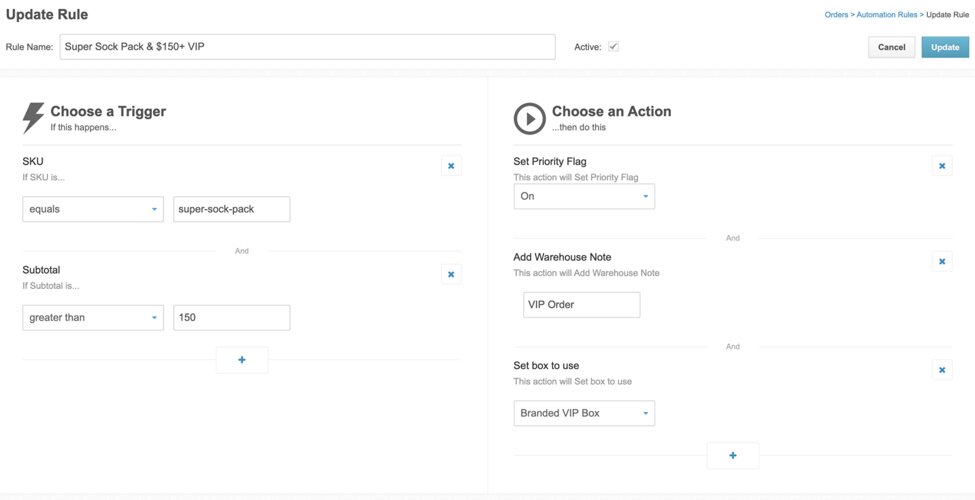Expand the Priority Flag 'On' dropdown
This screenshot has width=975, height=500.
pos(584,196)
